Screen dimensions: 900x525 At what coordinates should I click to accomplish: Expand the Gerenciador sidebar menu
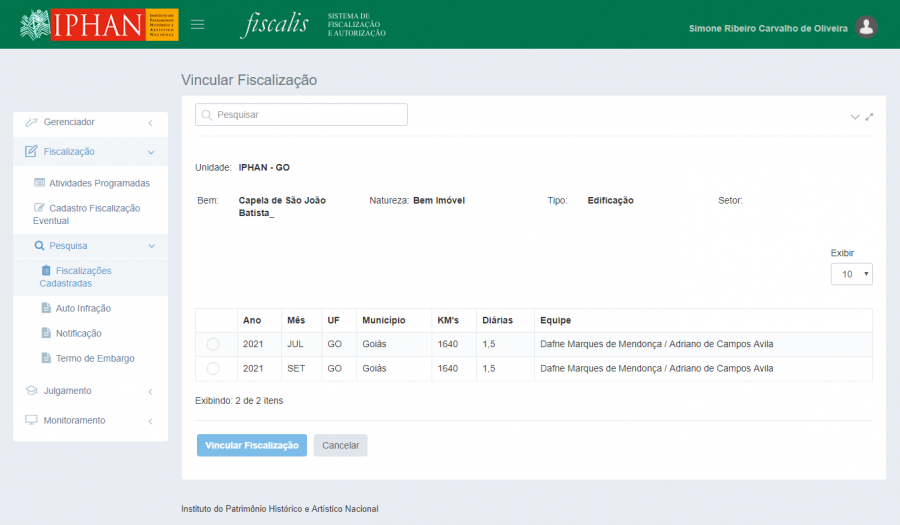tap(89, 122)
